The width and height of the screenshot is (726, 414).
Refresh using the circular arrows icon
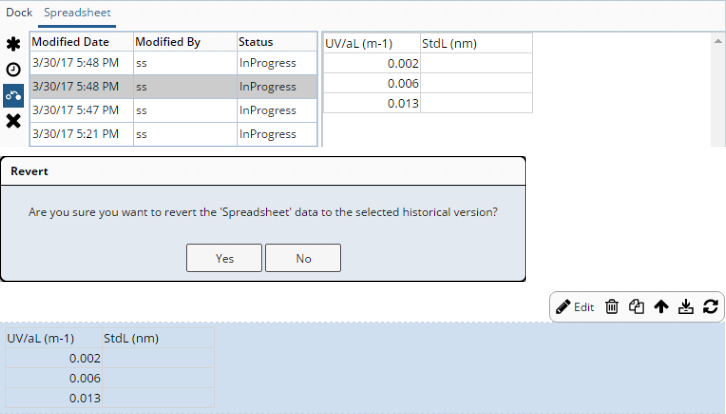[710, 307]
